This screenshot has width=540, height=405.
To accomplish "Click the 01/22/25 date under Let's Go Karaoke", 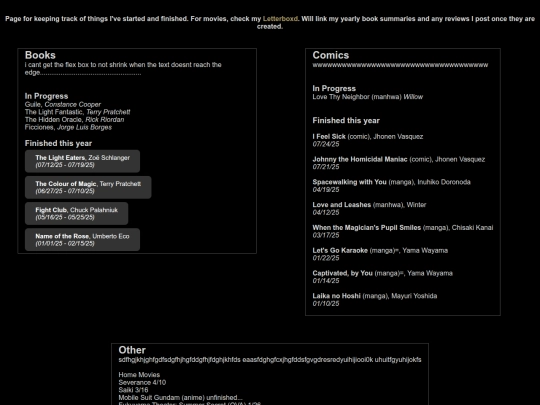I will pyautogui.click(x=326, y=258).
